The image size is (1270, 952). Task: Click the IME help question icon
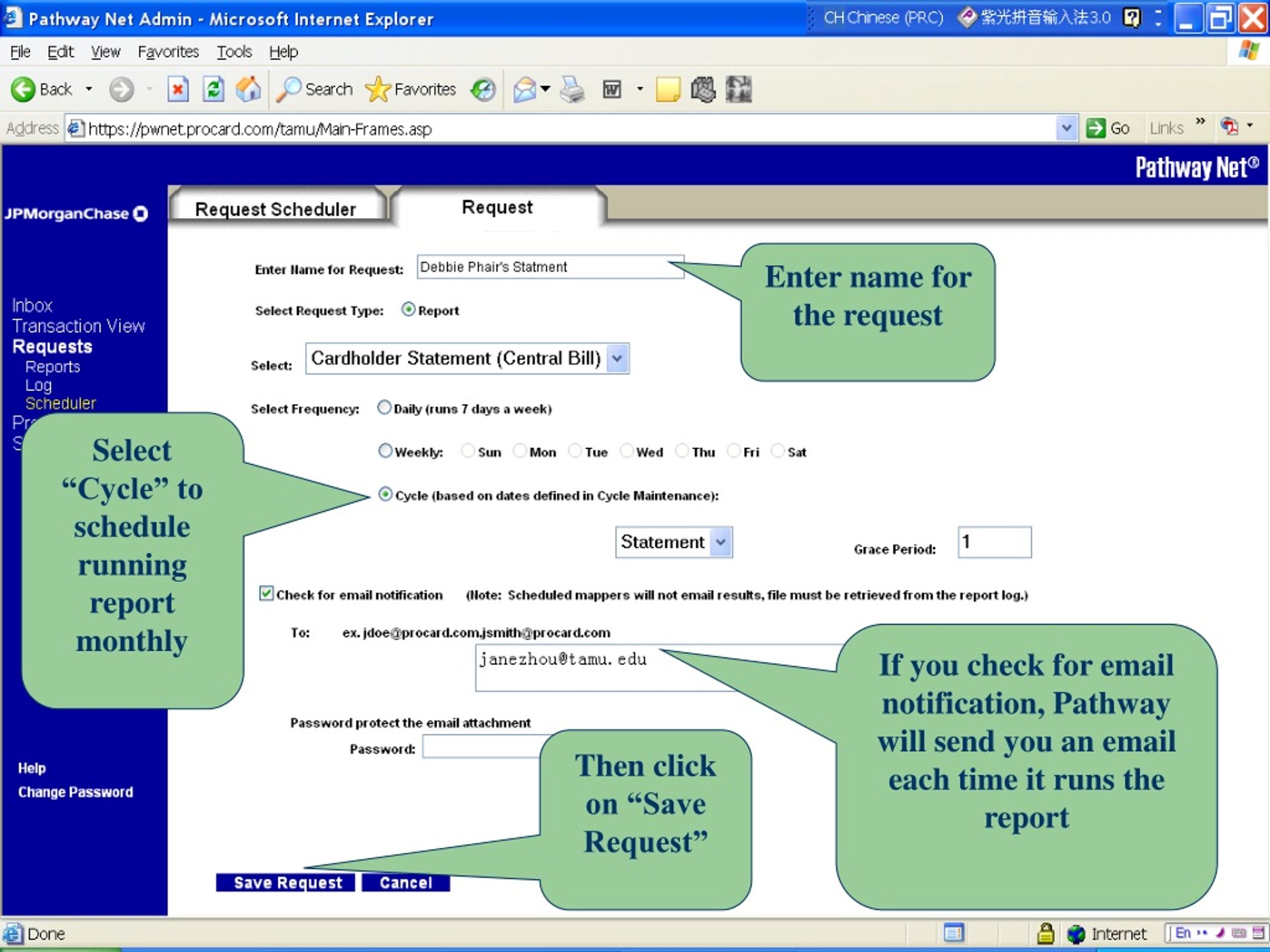click(1132, 18)
